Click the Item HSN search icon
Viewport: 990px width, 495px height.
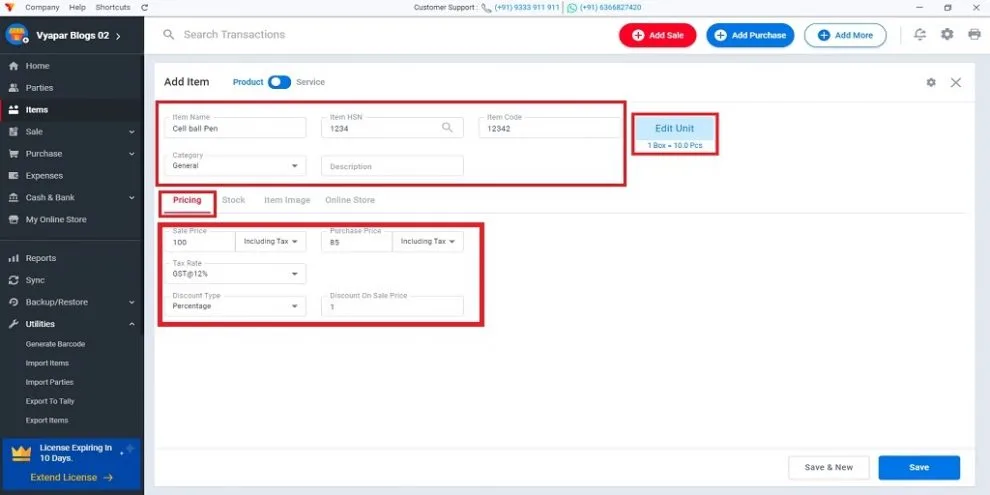click(x=447, y=128)
